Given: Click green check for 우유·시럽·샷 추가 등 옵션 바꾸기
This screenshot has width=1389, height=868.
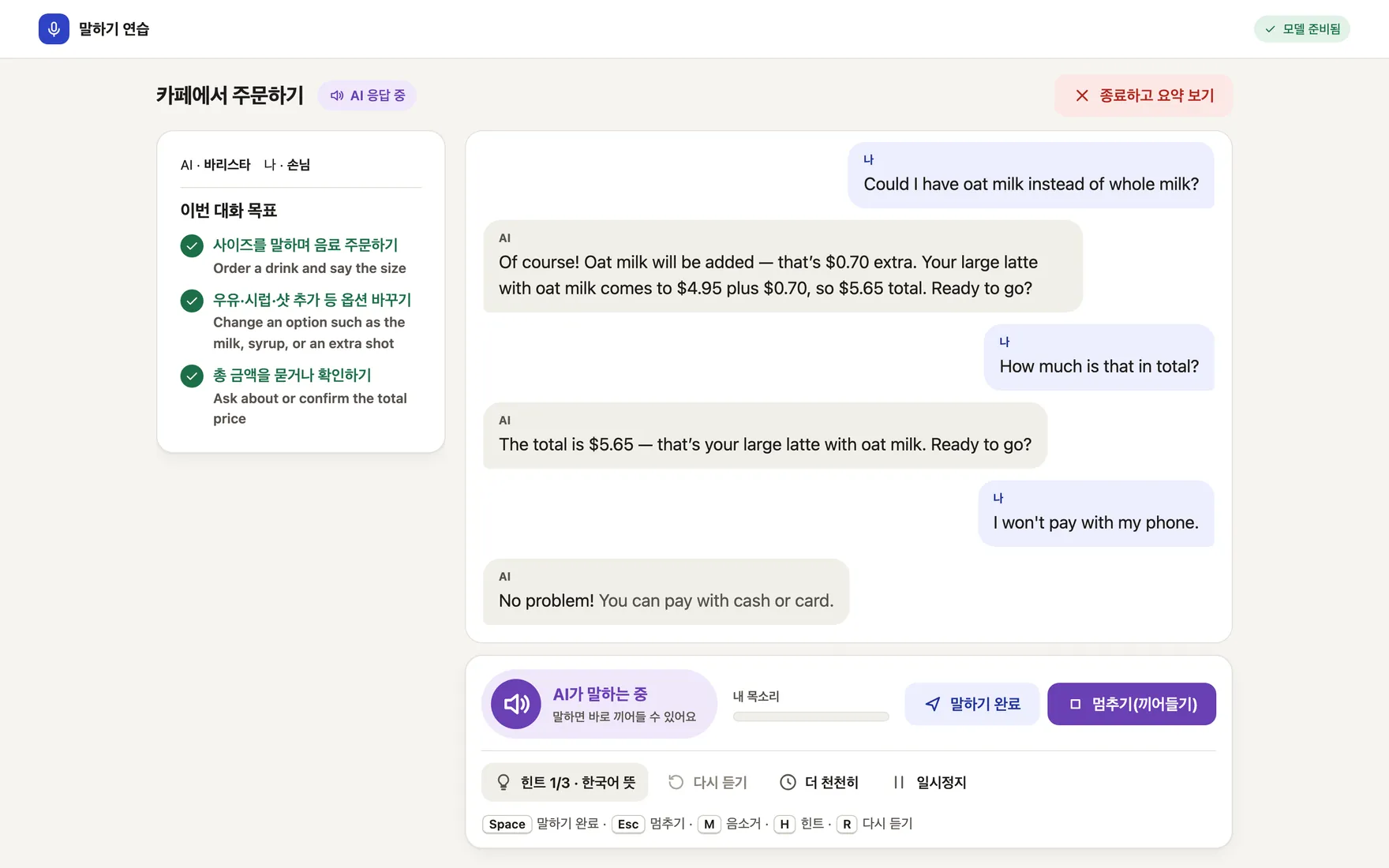Looking at the screenshot, I should click(x=192, y=301).
